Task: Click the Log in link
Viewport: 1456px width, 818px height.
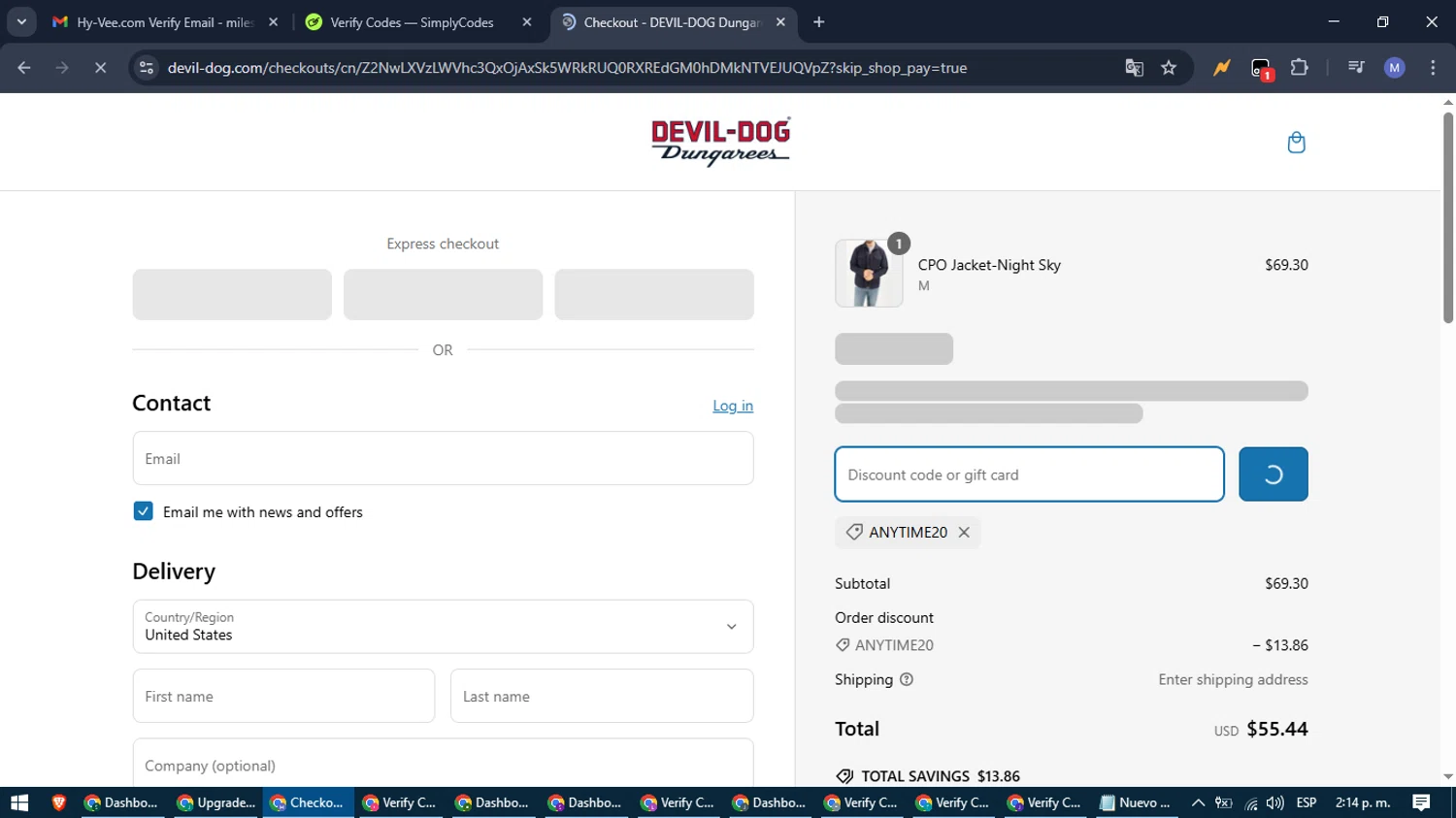Action: 733,406
